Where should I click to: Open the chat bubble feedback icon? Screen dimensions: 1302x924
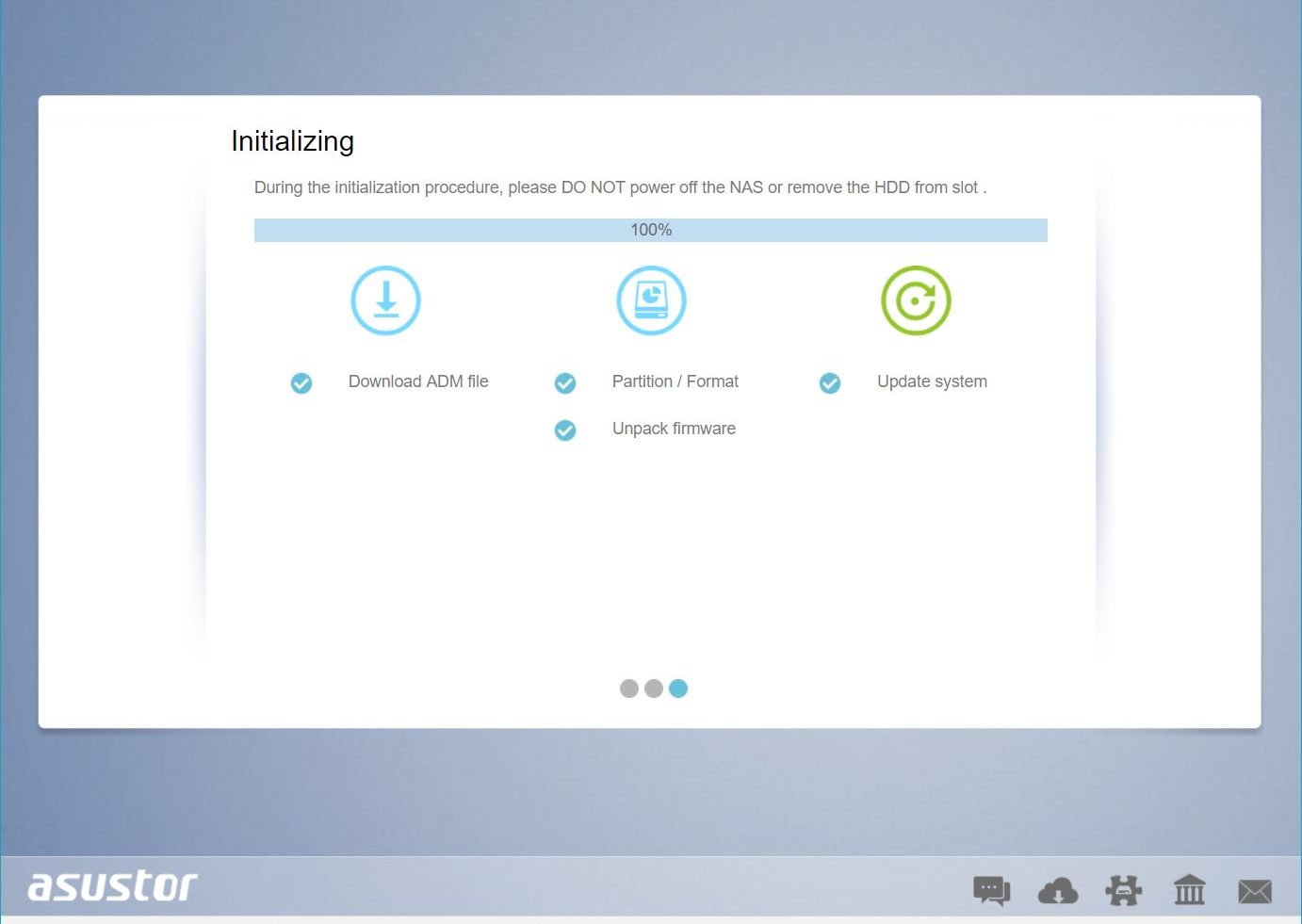(991, 890)
